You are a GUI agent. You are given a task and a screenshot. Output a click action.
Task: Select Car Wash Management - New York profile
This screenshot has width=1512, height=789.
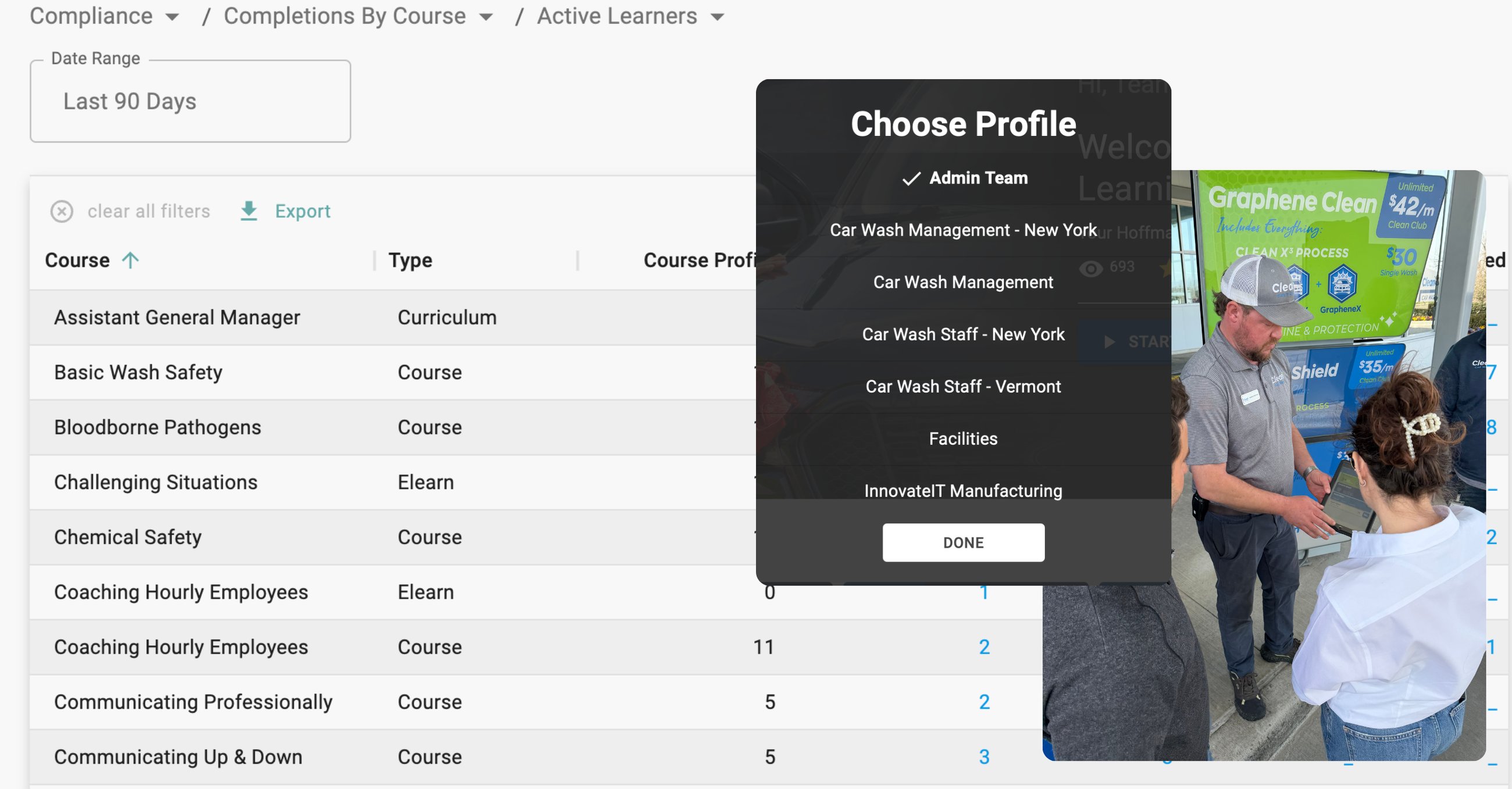[962, 230]
